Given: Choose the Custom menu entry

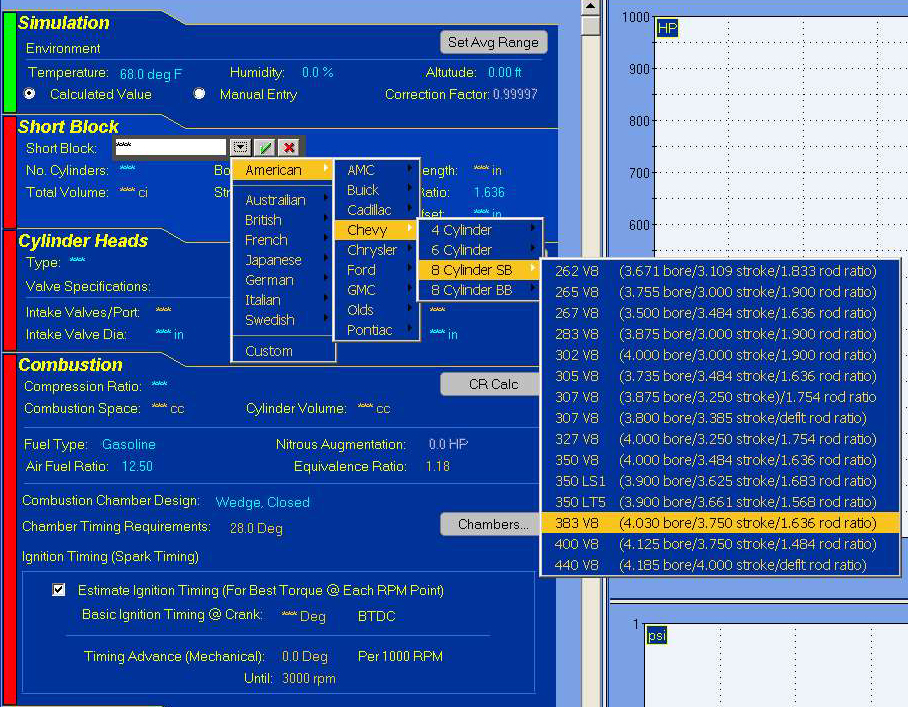Looking at the screenshot, I should coord(283,351).
